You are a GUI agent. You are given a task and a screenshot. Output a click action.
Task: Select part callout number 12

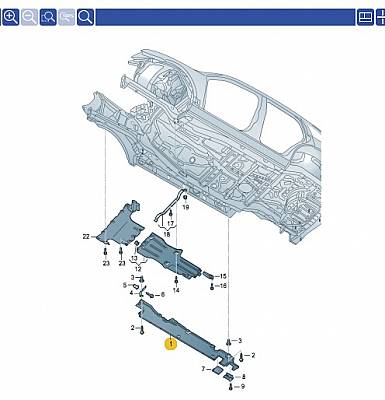[x=138, y=269]
